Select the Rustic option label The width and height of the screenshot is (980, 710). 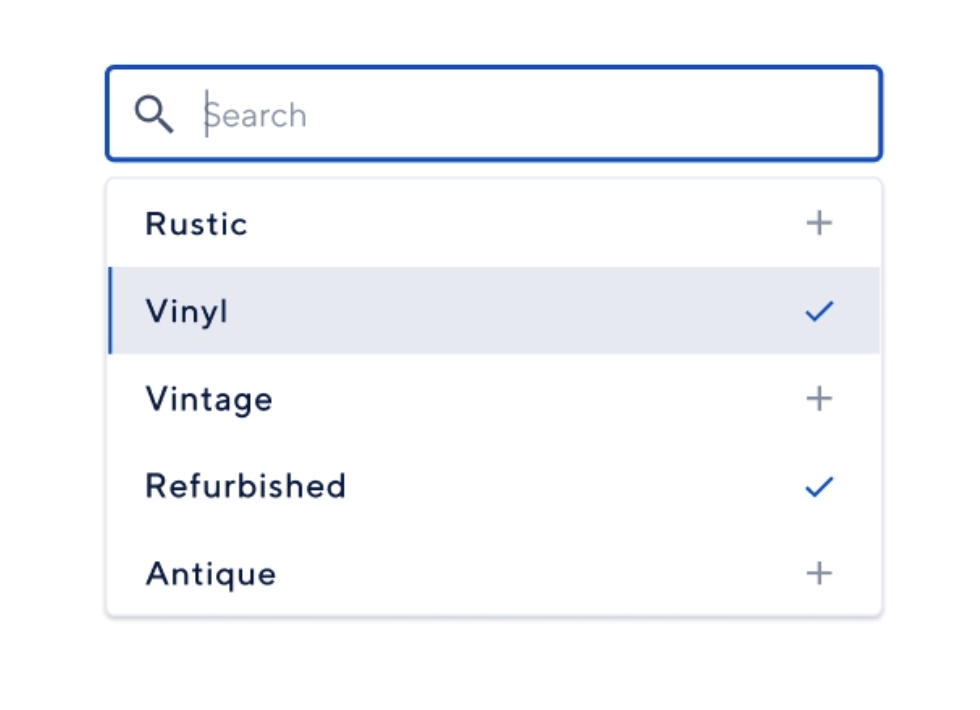click(196, 224)
